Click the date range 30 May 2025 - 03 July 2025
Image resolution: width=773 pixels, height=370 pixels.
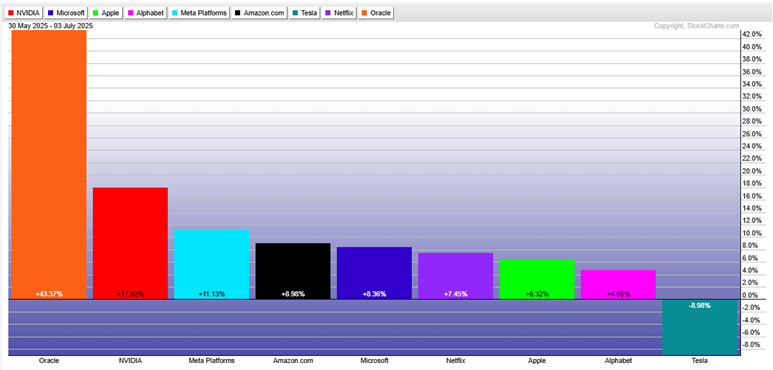[50, 26]
